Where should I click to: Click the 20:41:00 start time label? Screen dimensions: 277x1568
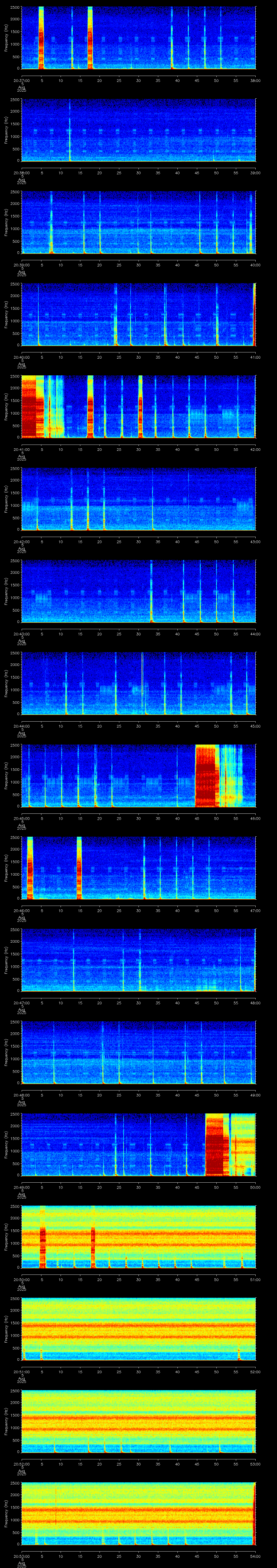(x=21, y=449)
